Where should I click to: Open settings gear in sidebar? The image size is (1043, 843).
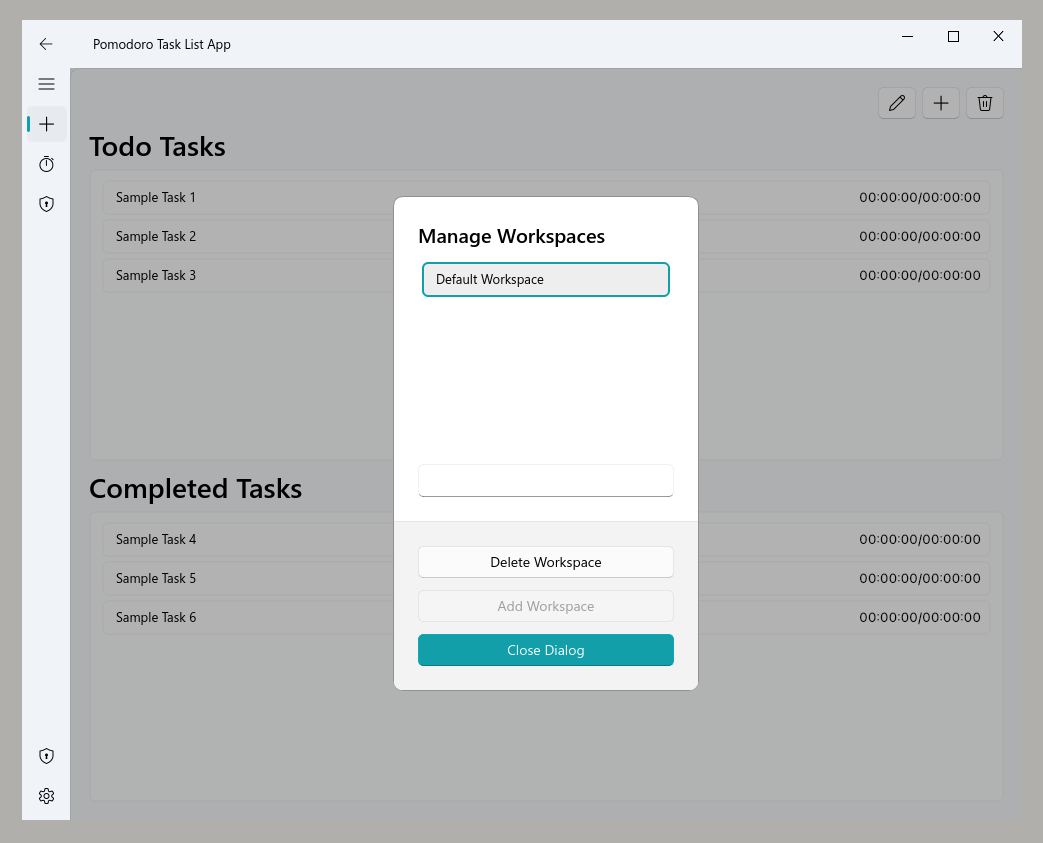tap(47, 796)
